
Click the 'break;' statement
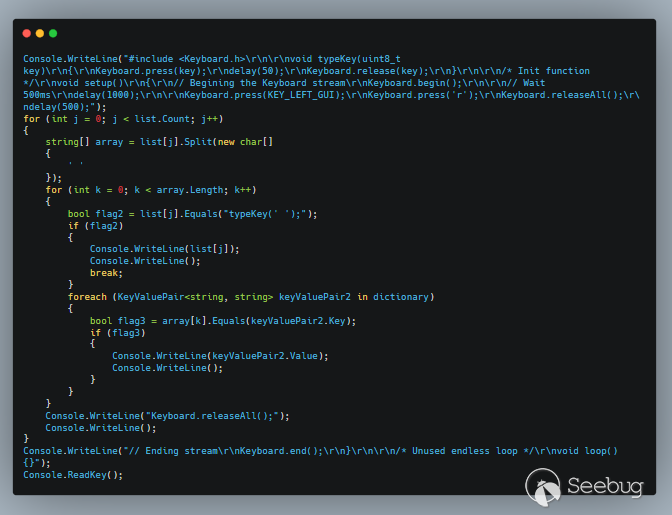click(x=106, y=272)
